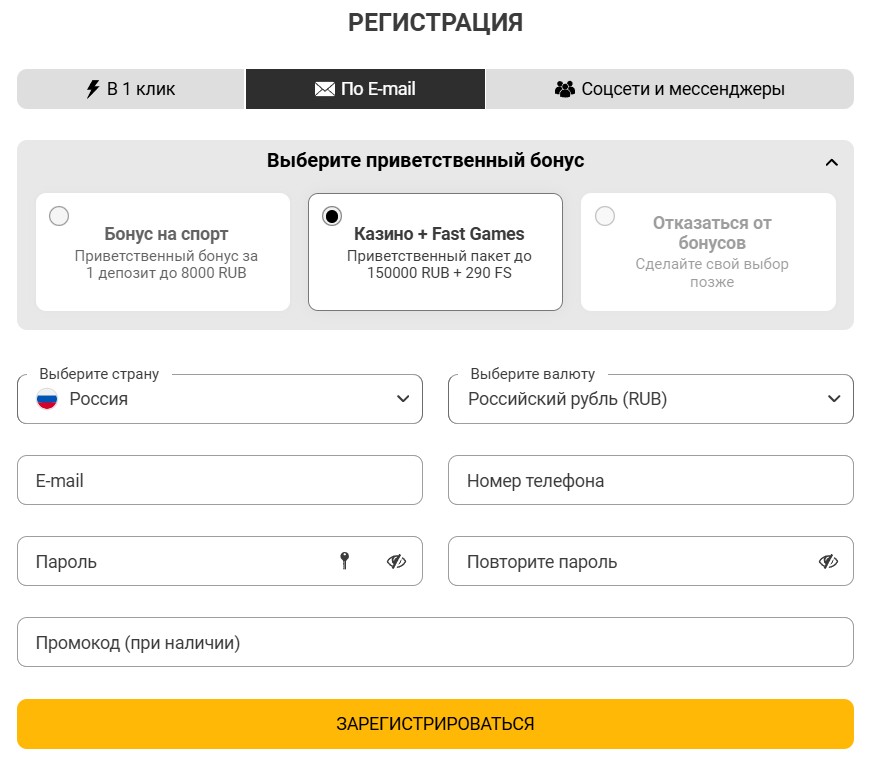
Task: Show the password with the eye icon
Action: pos(396,561)
